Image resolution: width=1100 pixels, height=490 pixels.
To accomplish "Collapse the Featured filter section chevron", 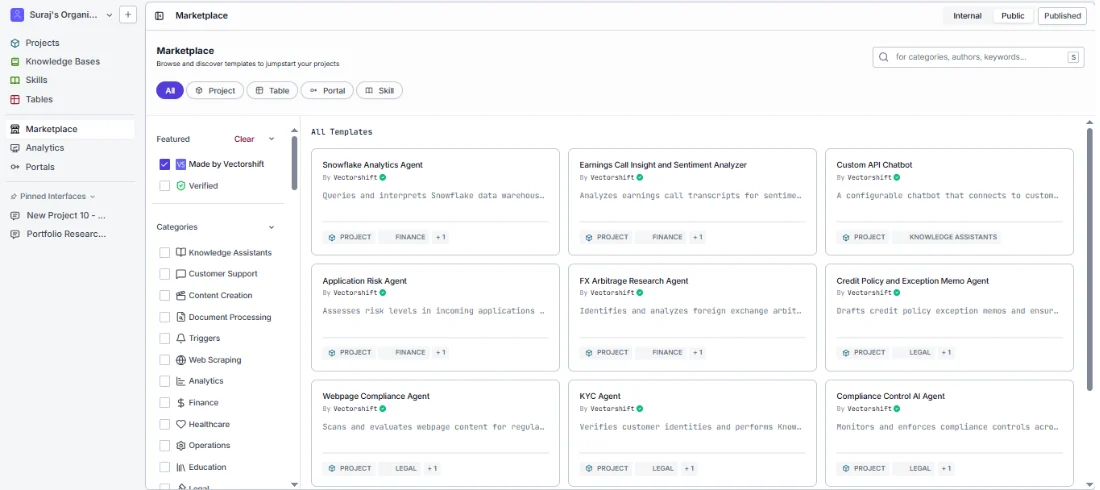I will coord(271,139).
